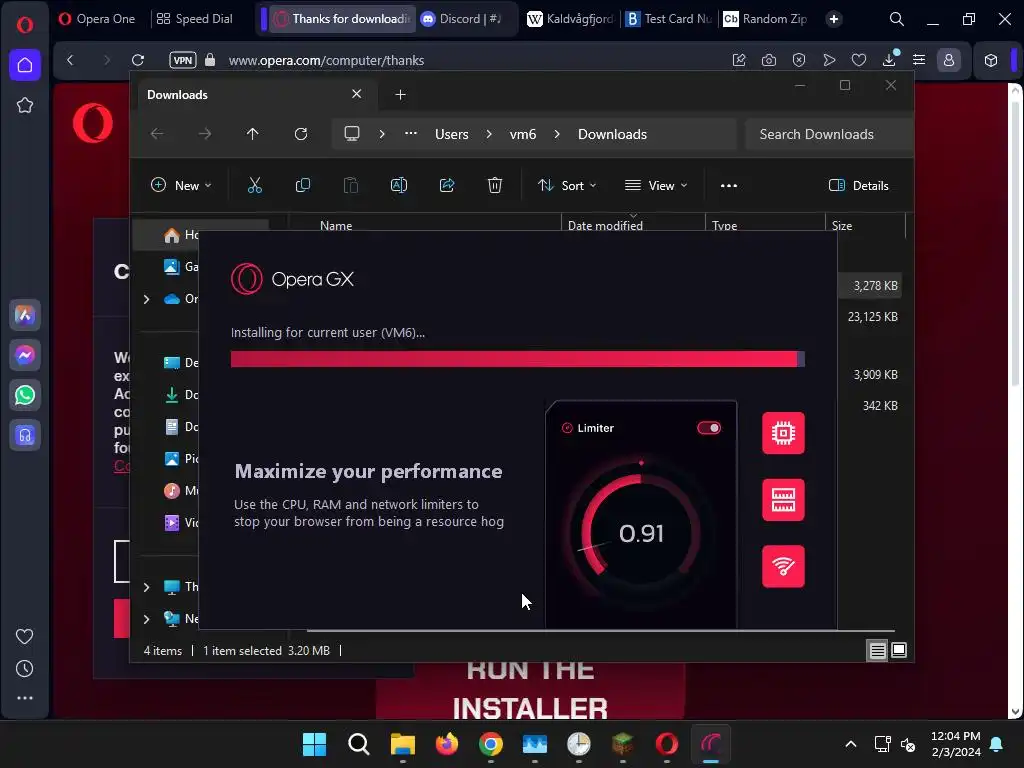The height and width of the screenshot is (768, 1024).
Task: Switch to the Discord tab
Action: tap(462, 19)
